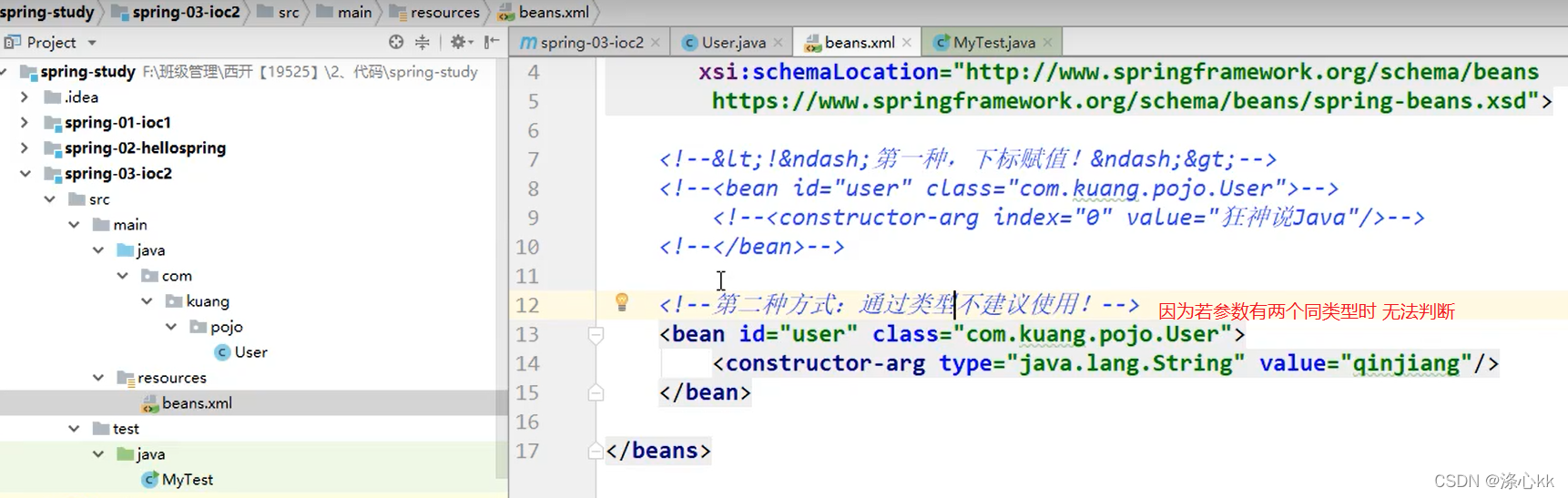Click the closing </bean> tag on line 15
Viewport: 1568px width, 498px height.
click(x=705, y=392)
